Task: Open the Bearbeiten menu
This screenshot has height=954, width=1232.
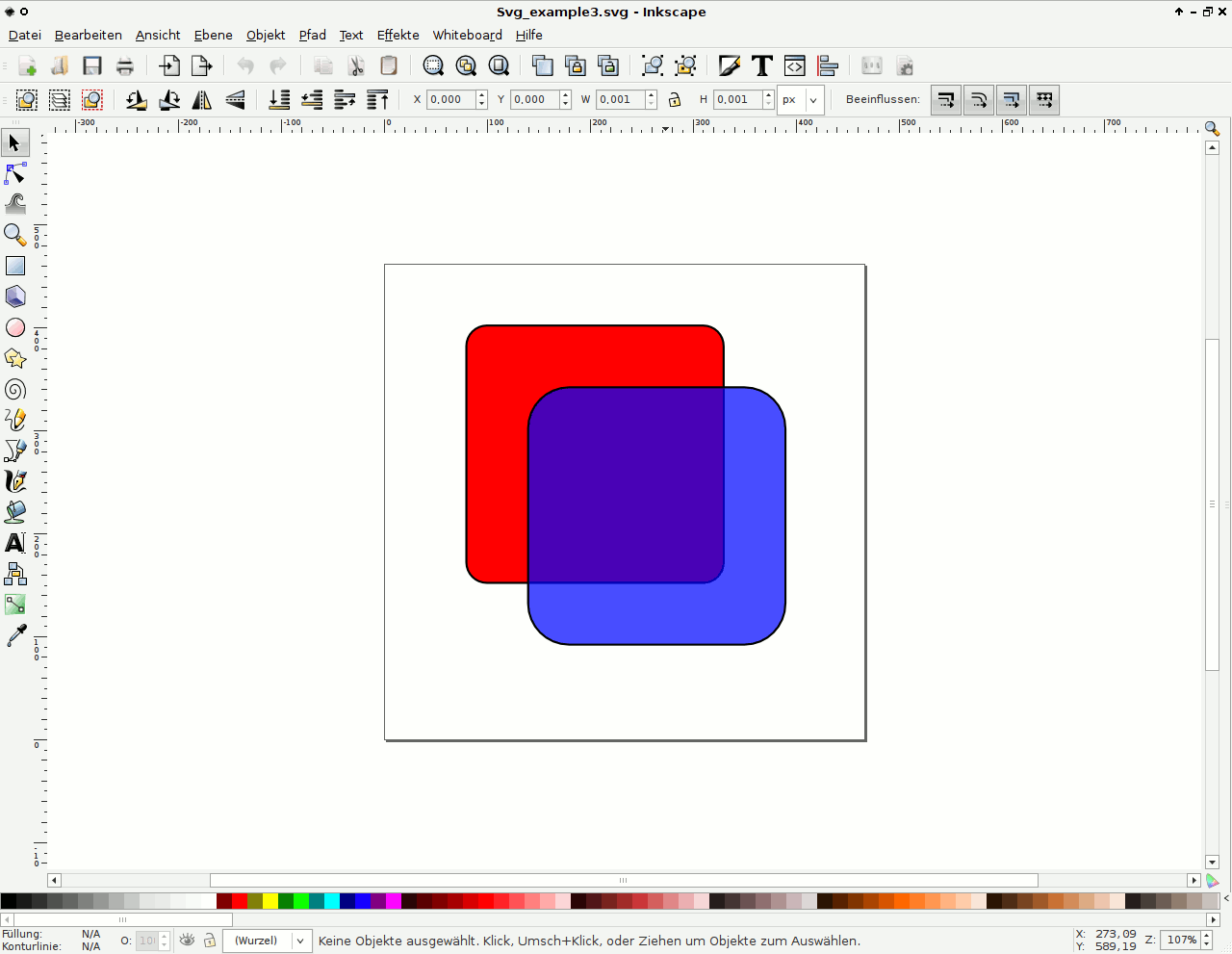Action: click(89, 35)
